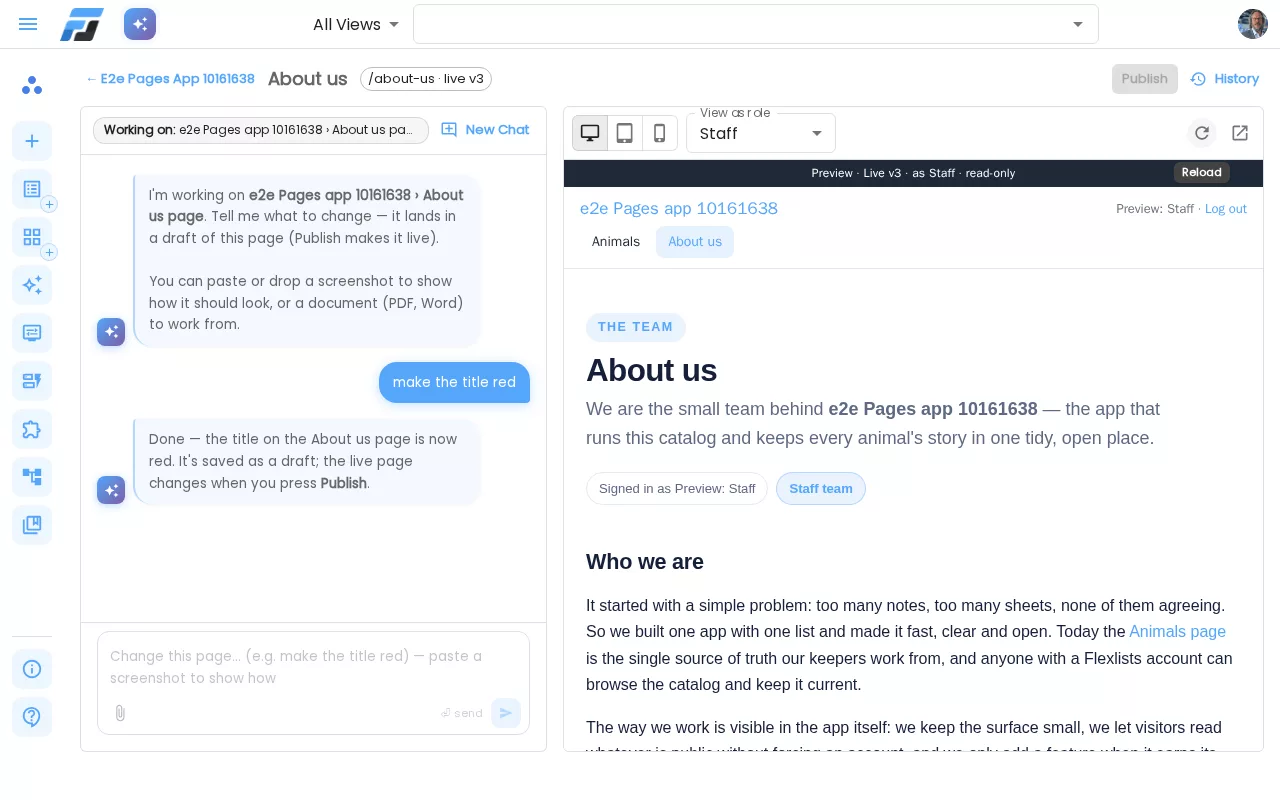Viewport: 1280px width, 800px height.
Task: Click the Flexlists logo
Action: (82, 24)
